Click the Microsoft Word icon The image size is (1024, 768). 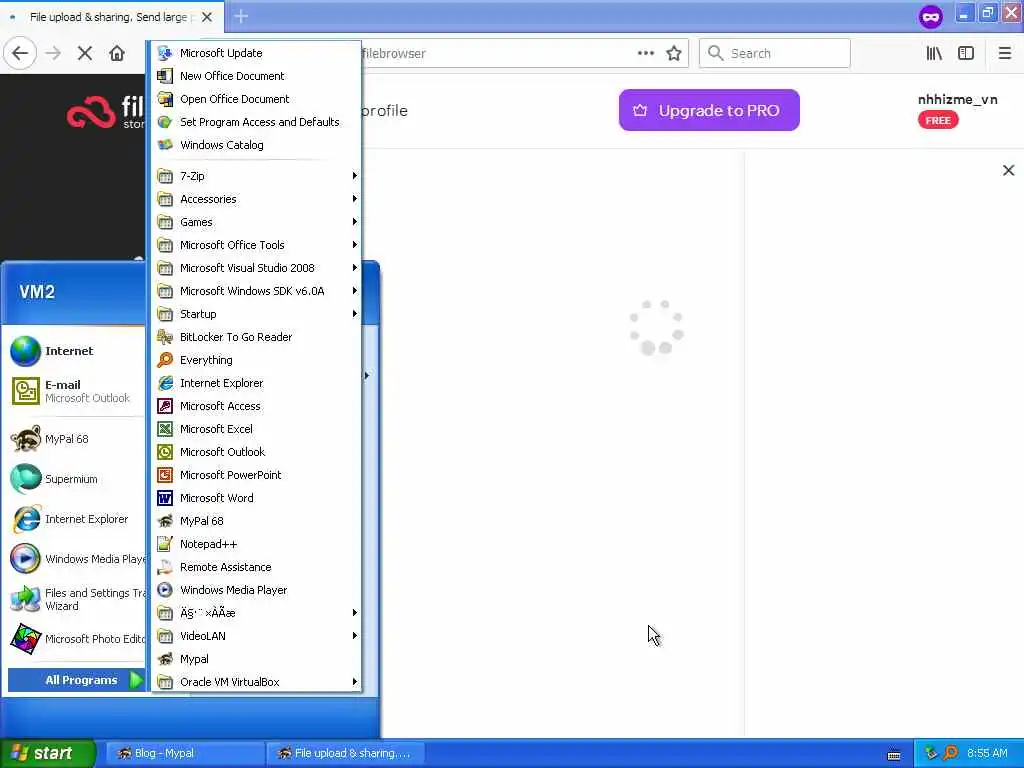(x=165, y=498)
